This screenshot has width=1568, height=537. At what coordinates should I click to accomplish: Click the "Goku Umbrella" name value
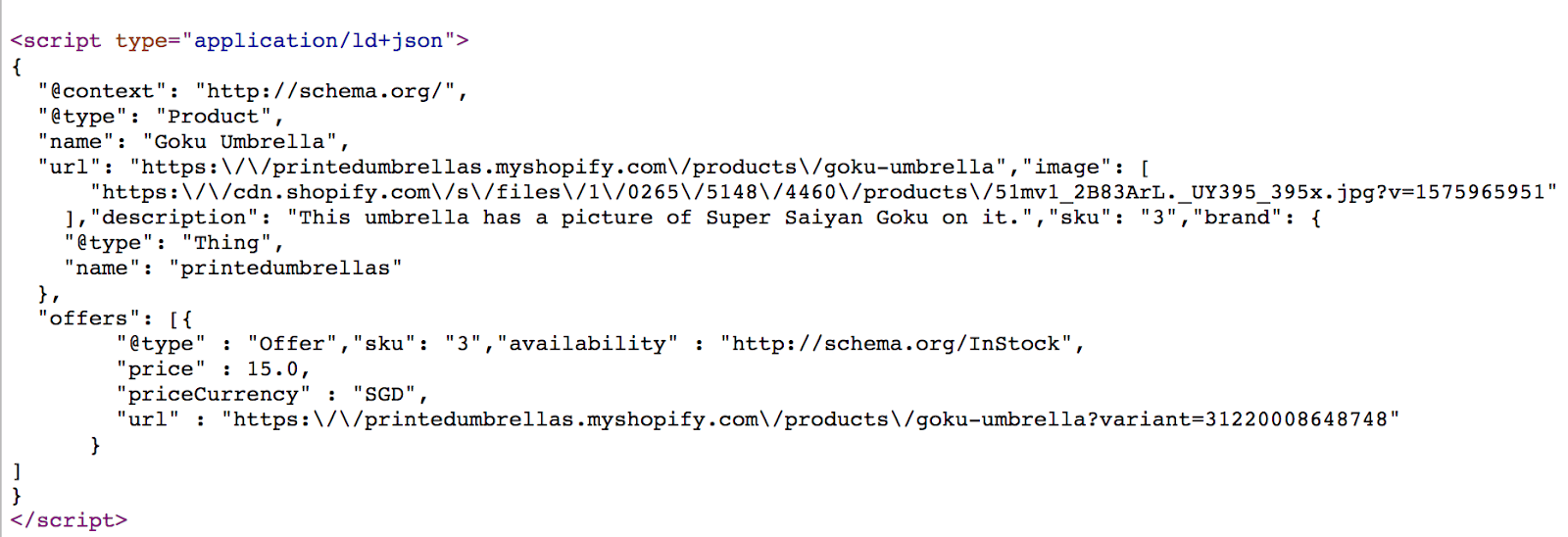tap(239, 142)
